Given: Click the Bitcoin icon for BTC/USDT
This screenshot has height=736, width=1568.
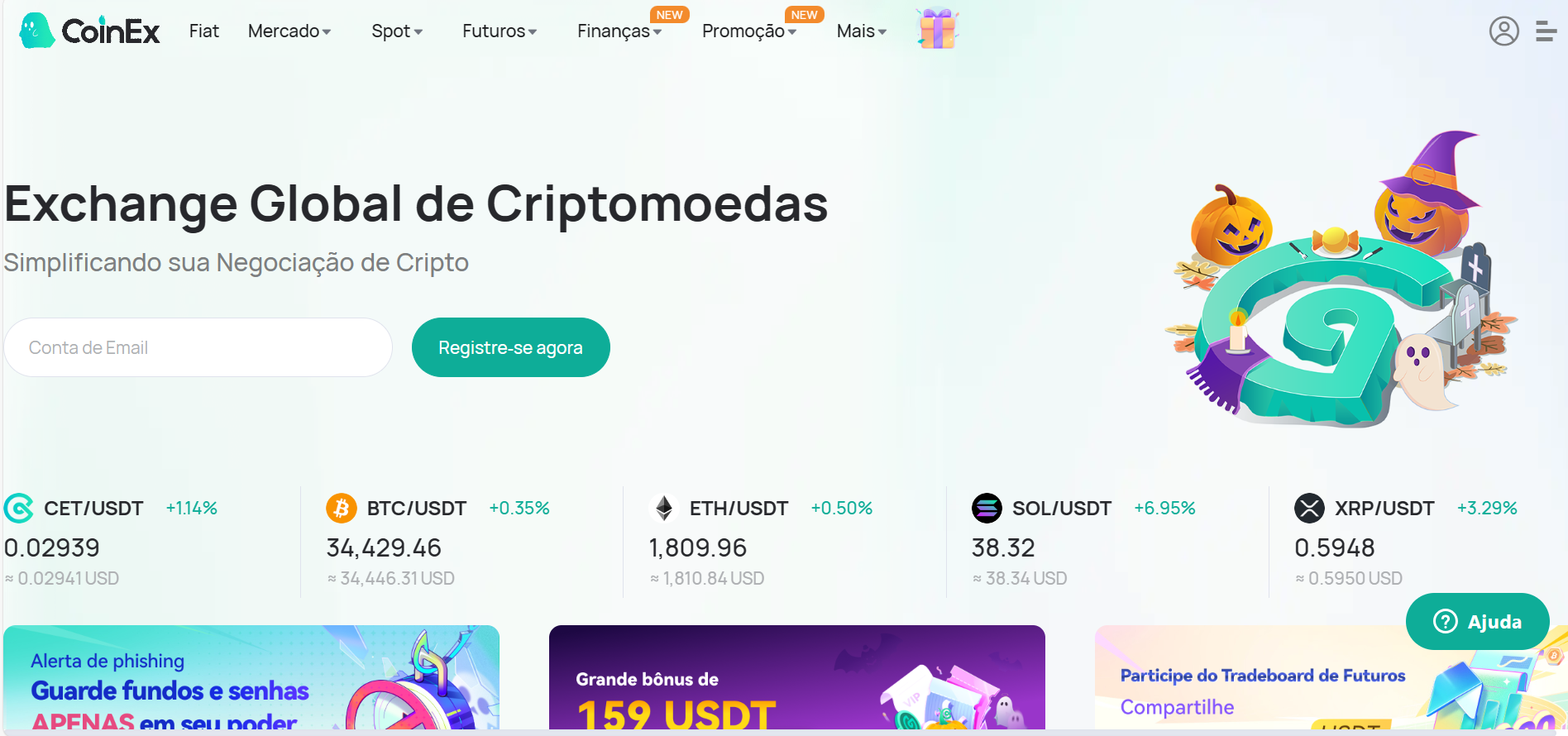Looking at the screenshot, I should (x=341, y=508).
